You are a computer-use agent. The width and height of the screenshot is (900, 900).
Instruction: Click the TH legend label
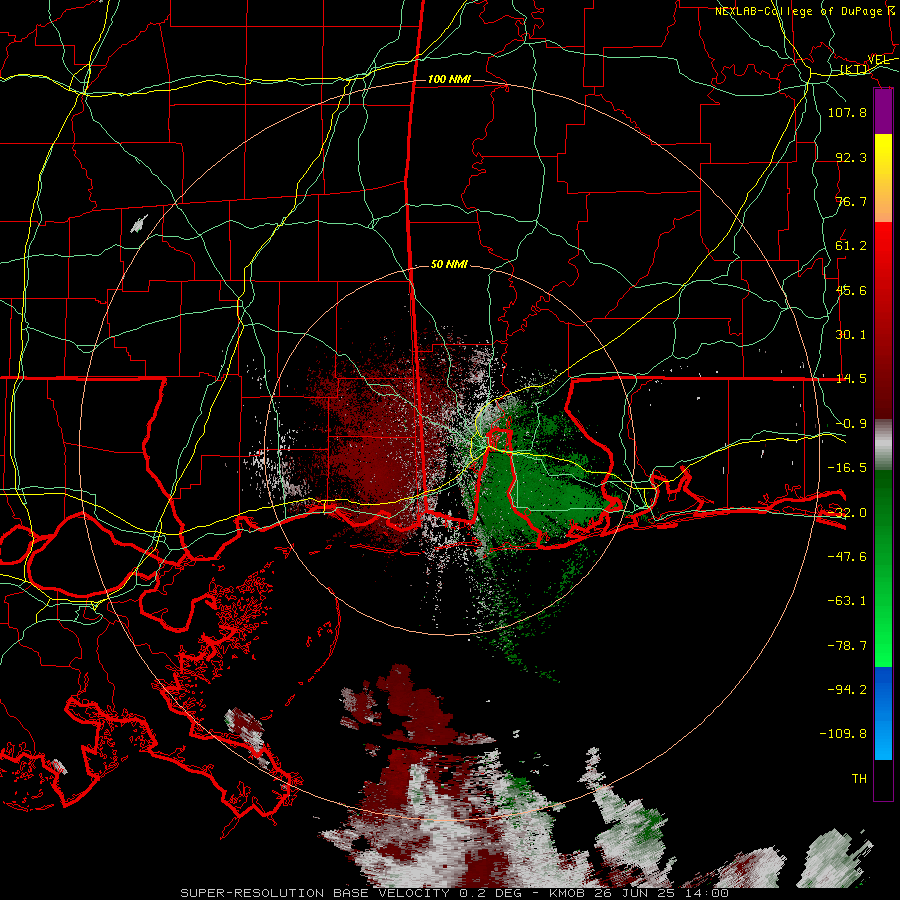click(859, 779)
